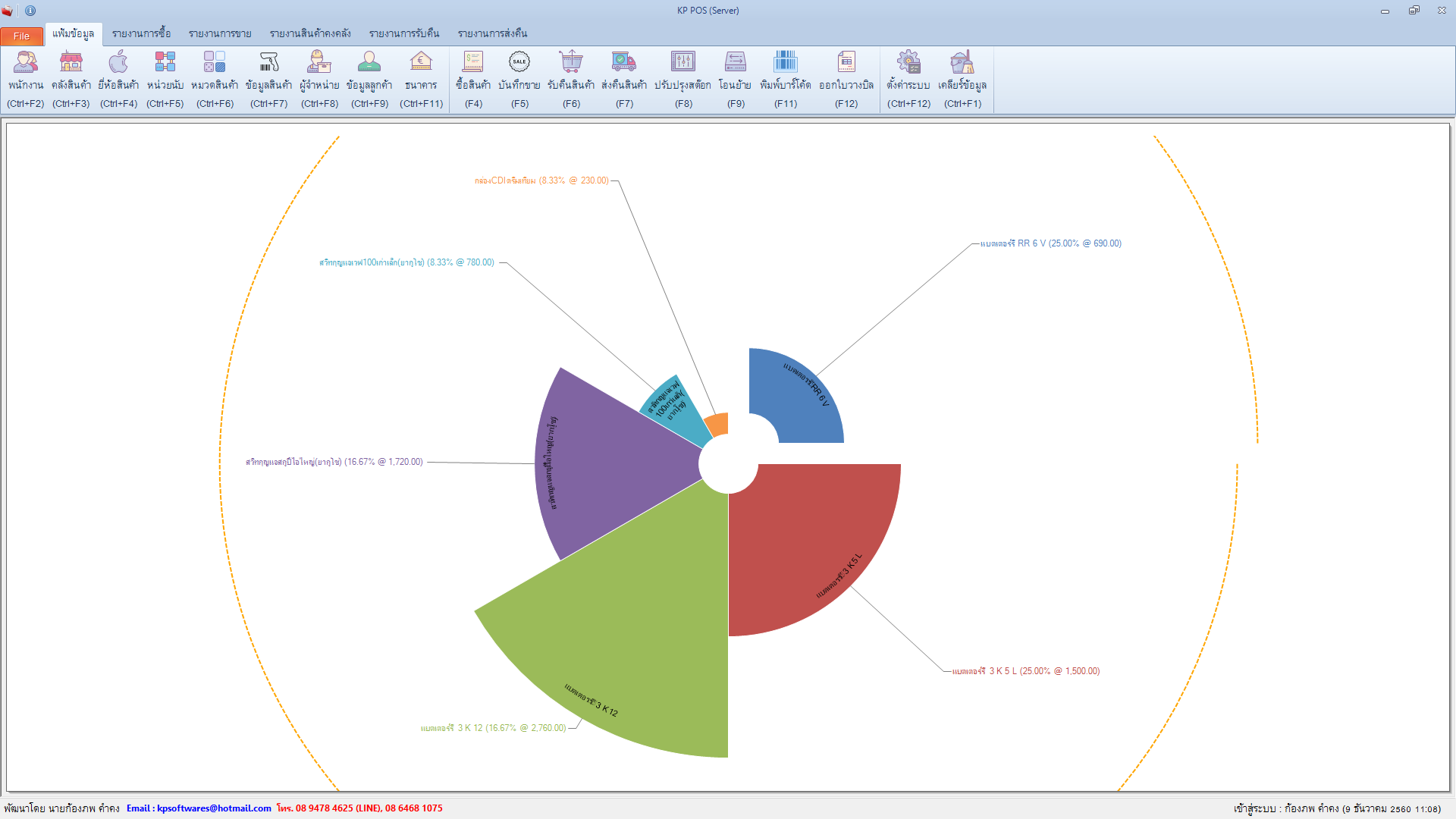Click phone number text in status bar

coord(359,808)
